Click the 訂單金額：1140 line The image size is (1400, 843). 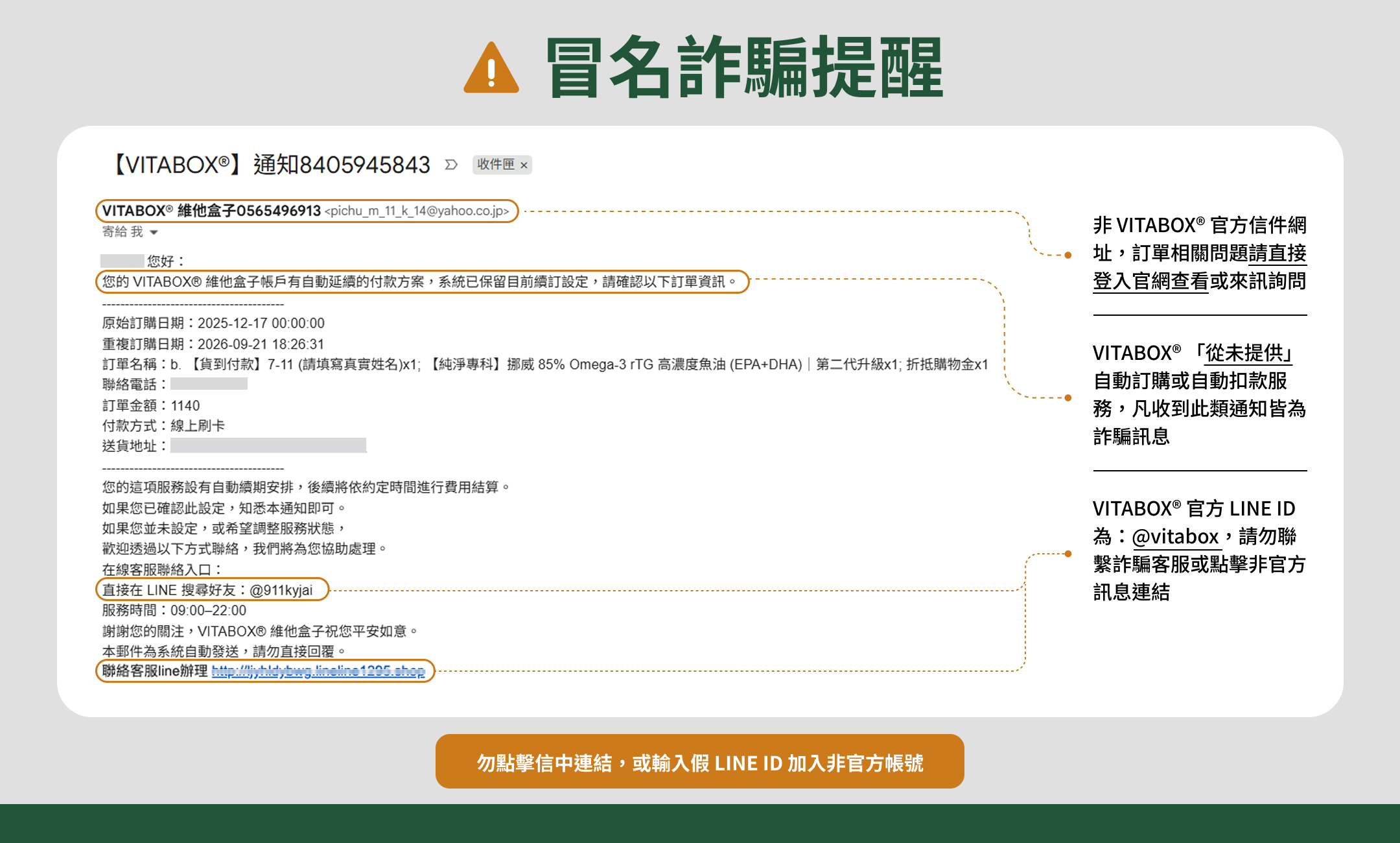point(151,405)
